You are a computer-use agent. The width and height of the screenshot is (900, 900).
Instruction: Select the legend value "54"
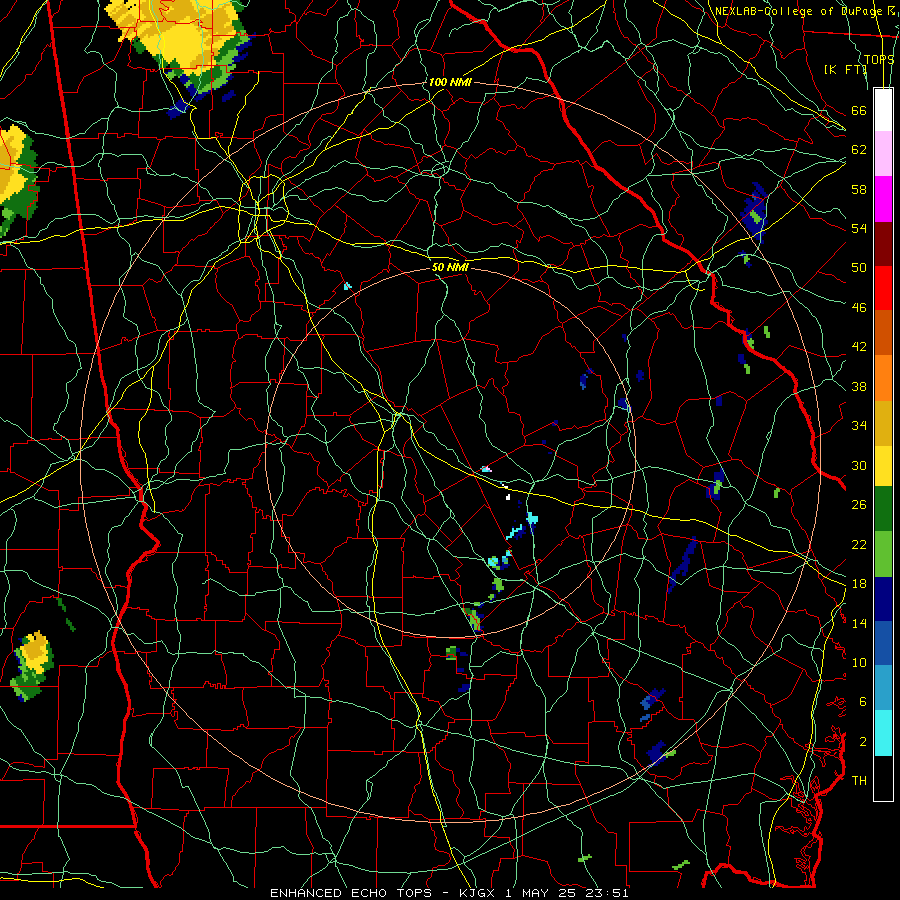click(x=859, y=228)
